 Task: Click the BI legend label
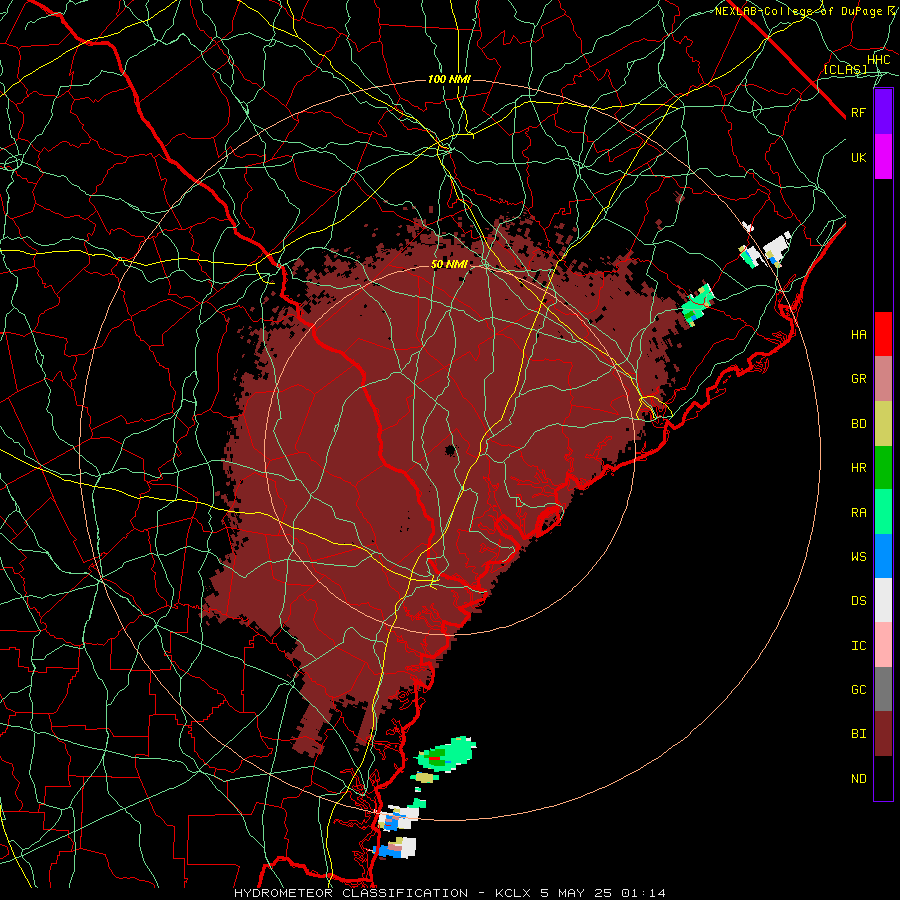click(x=858, y=734)
